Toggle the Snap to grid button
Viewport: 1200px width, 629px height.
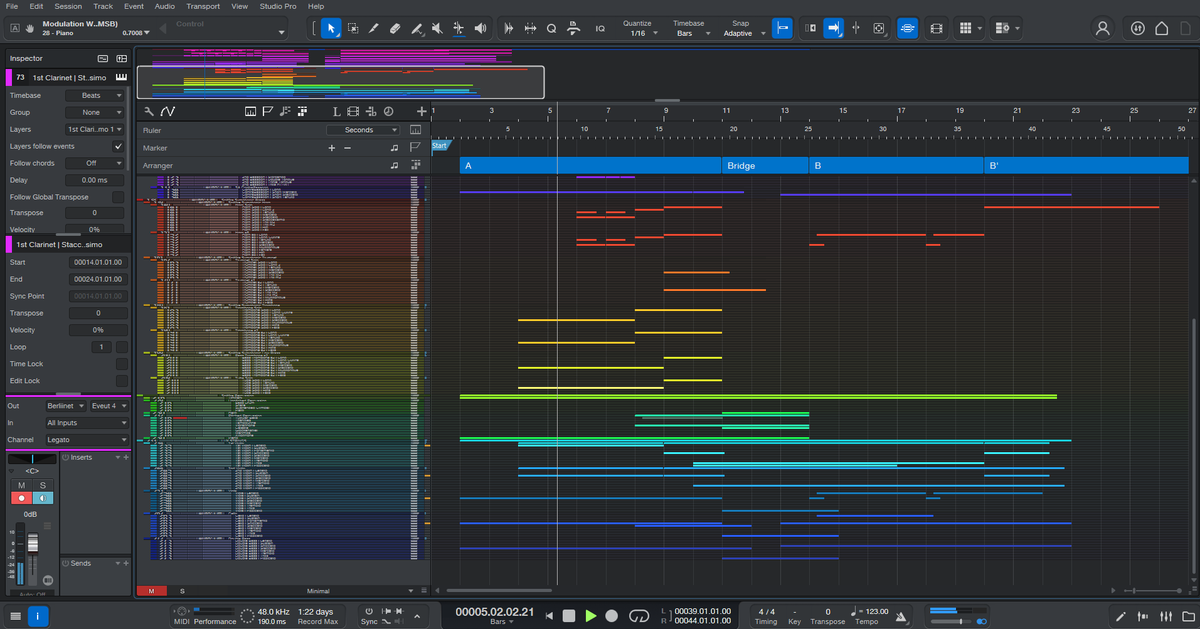783,28
